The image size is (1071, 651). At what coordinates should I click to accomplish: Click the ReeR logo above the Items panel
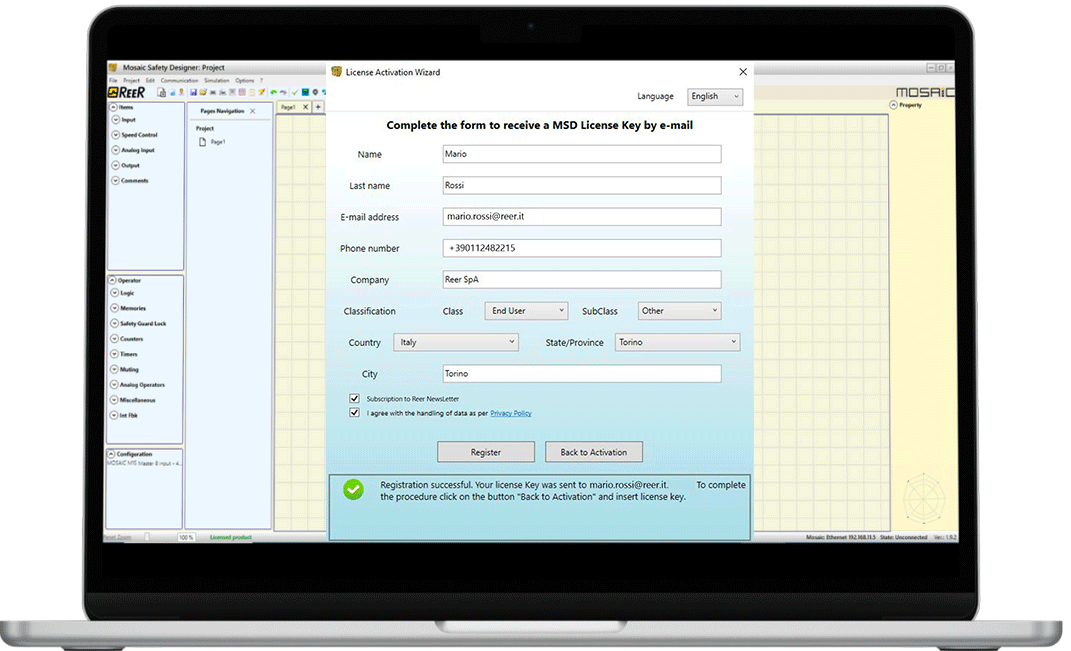pos(124,92)
